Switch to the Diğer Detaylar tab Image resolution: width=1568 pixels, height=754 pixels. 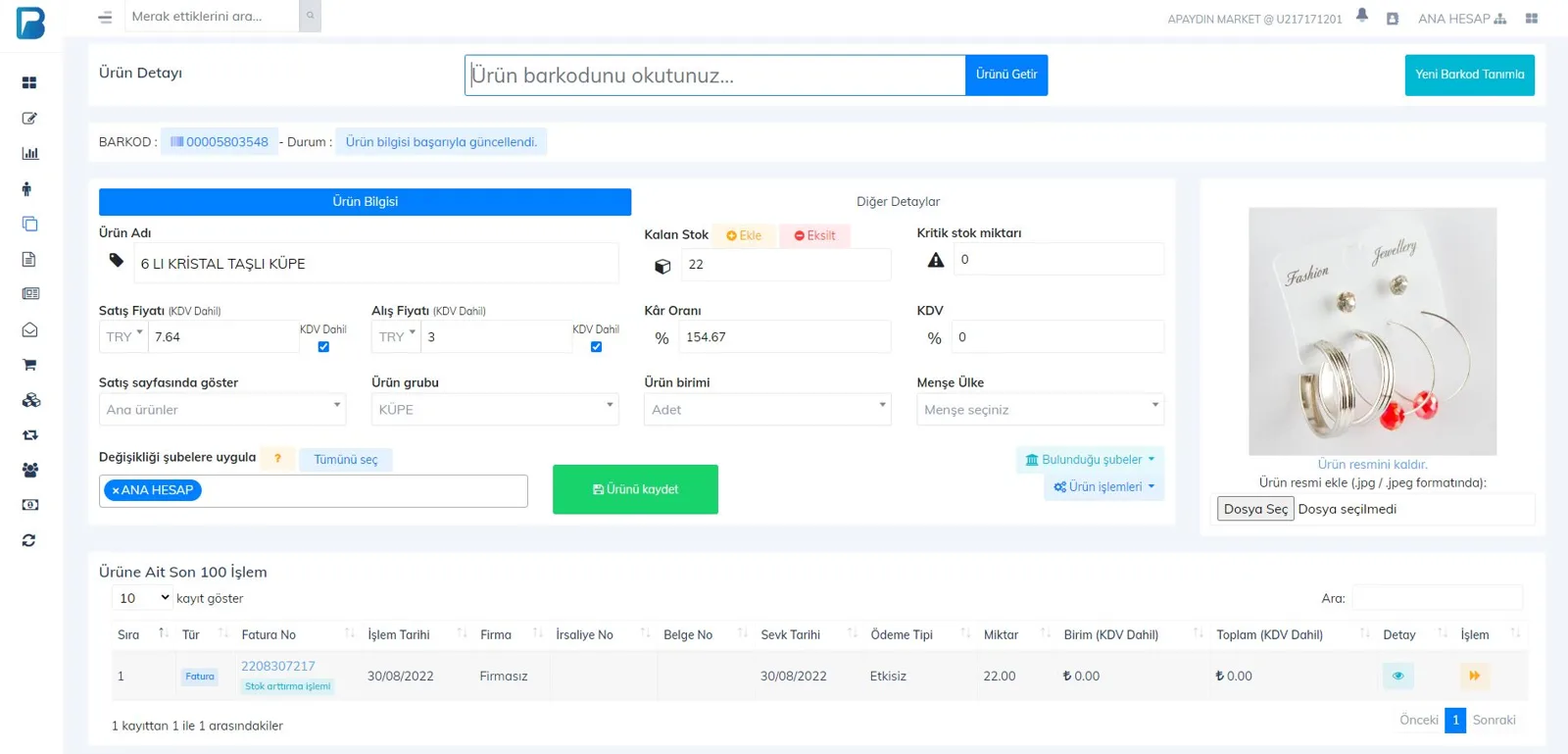coord(898,202)
